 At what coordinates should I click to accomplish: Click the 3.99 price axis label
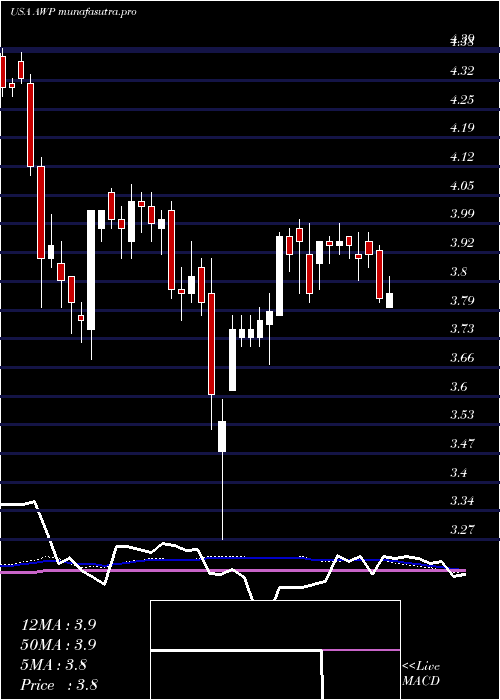click(462, 214)
